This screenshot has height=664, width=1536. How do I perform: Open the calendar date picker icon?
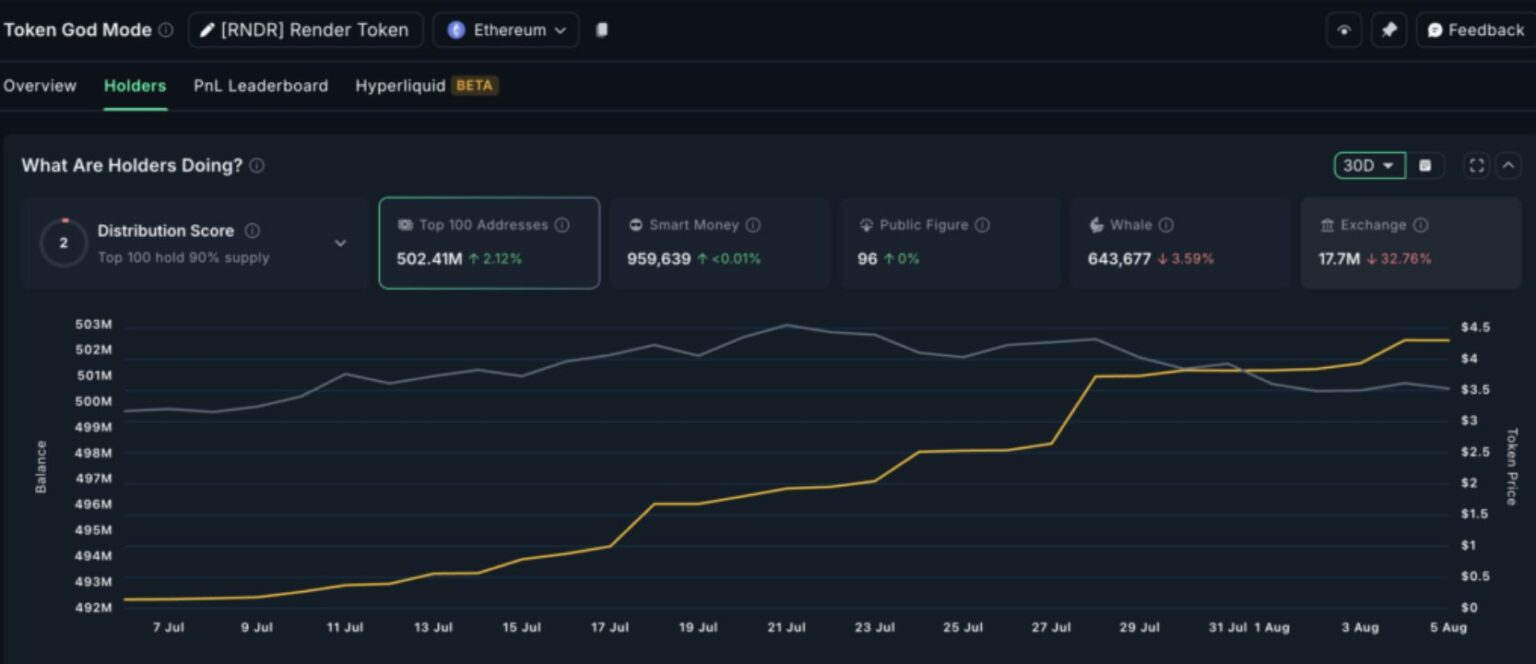point(1426,165)
